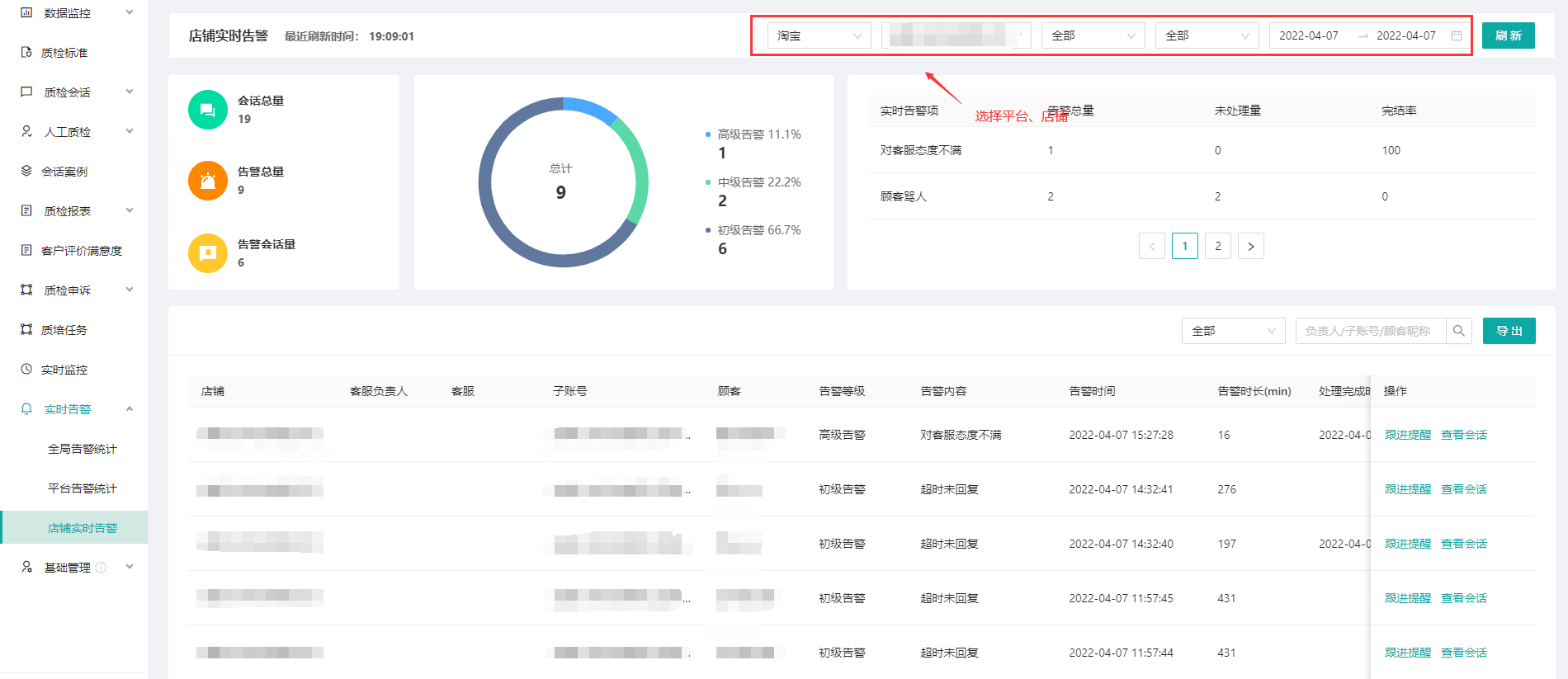Collapse the 实时告警 submenu chevron
This screenshot has width=1568, height=679.
click(x=130, y=408)
